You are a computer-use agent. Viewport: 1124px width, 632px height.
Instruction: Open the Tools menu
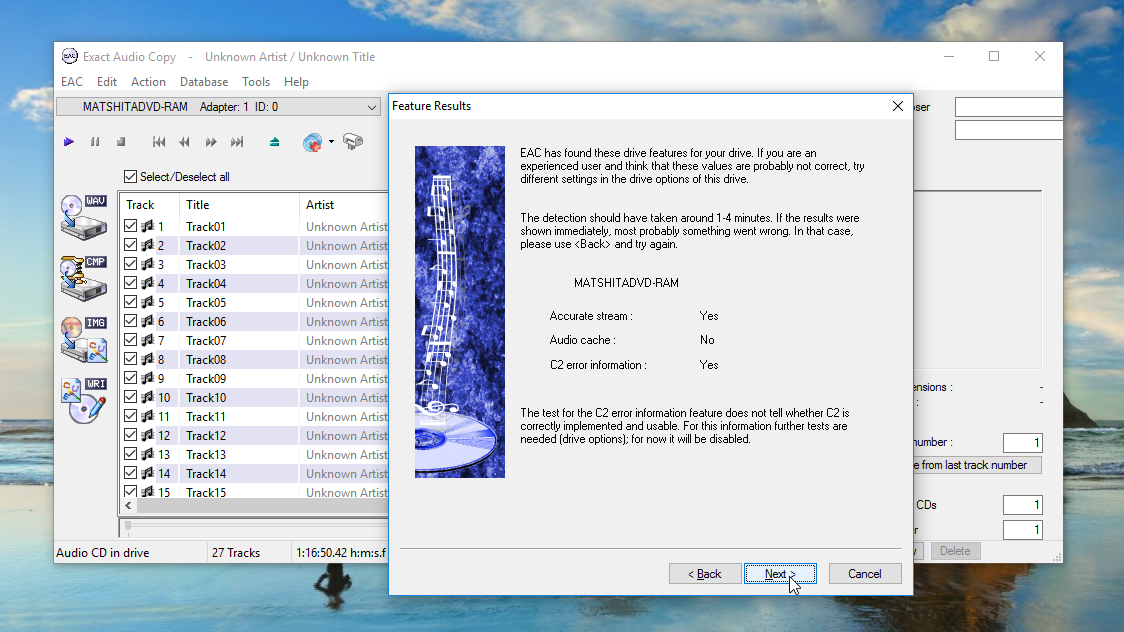pos(256,81)
